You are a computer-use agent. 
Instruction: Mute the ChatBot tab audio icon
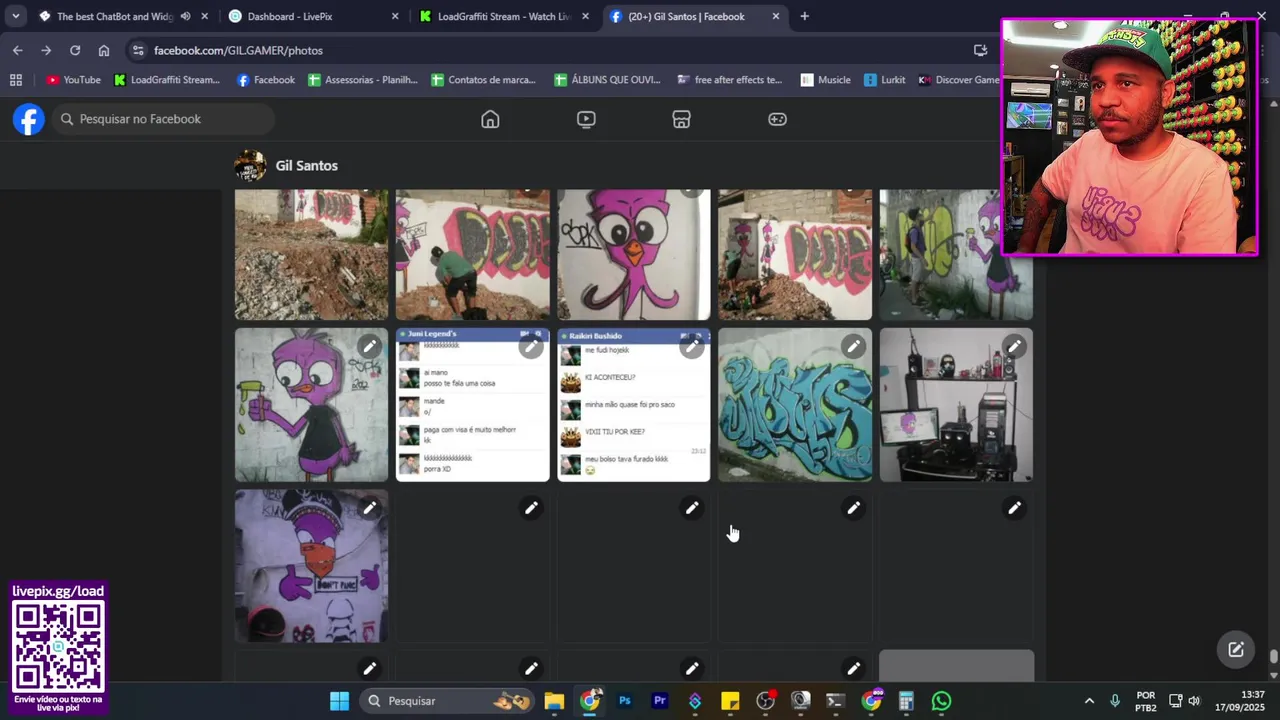click(x=185, y=16)
